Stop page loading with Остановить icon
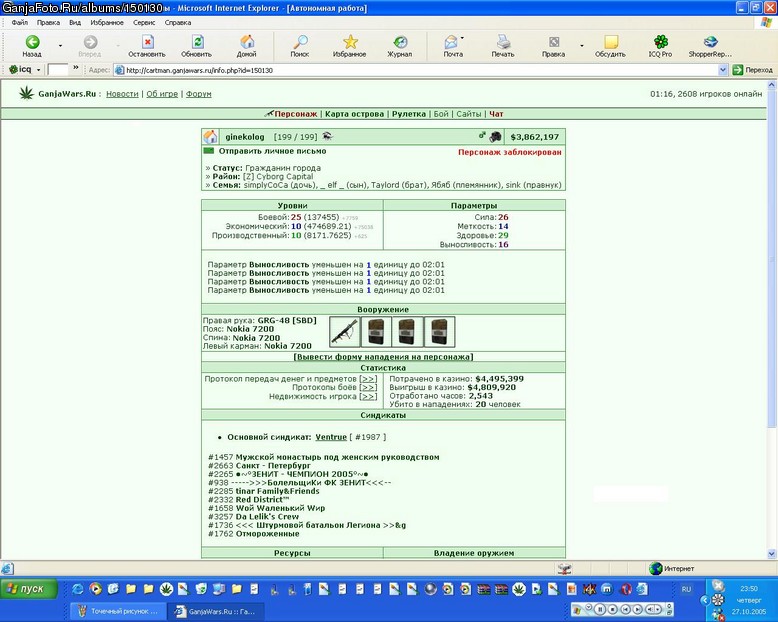The height and width of the screenshot is (622, 778). tap(147, 46)
